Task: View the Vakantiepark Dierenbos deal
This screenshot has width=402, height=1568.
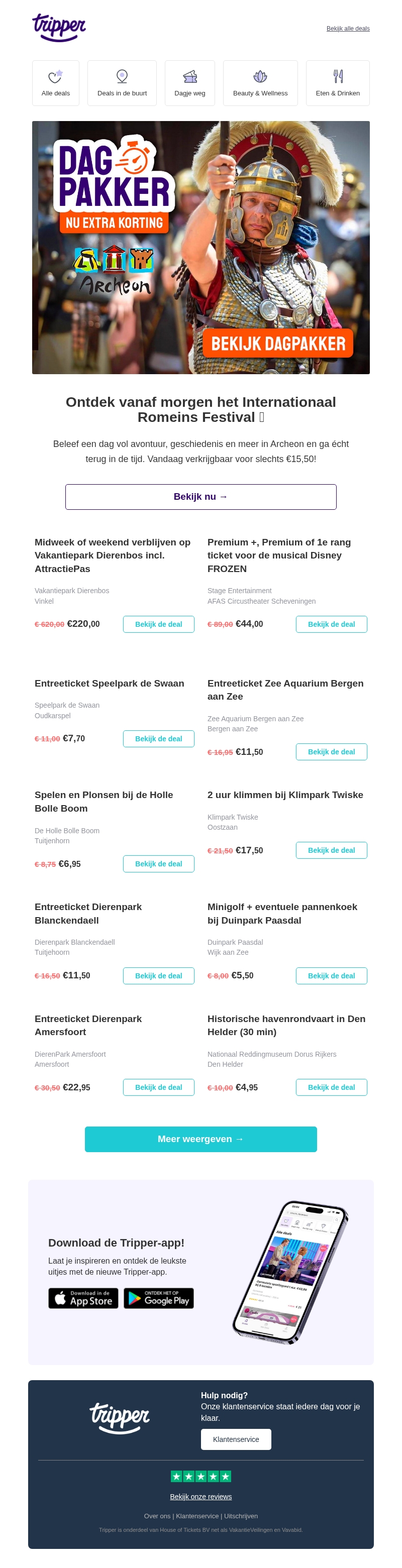Action: (158, 624)
